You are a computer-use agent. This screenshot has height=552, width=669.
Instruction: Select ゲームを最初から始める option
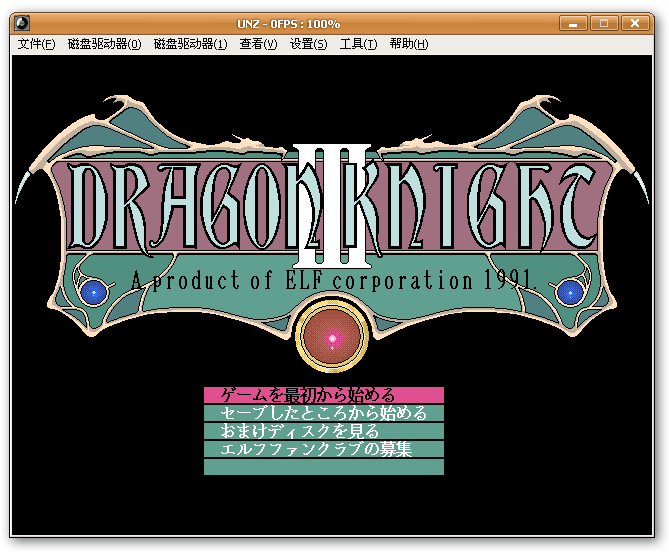pos(324,395)
